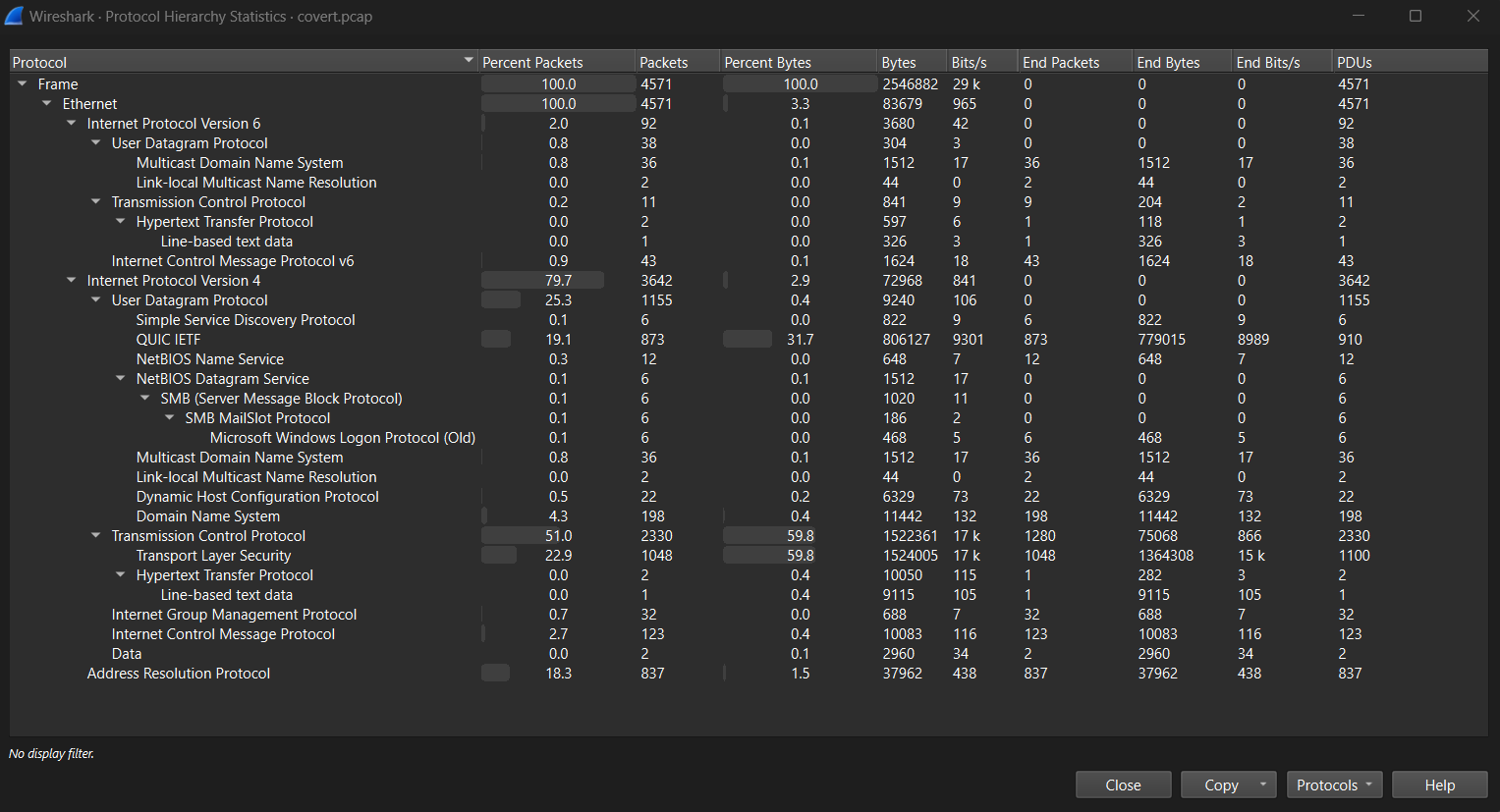
Task: Sort by Bytes column header
Action: click(x=913, y=62)
